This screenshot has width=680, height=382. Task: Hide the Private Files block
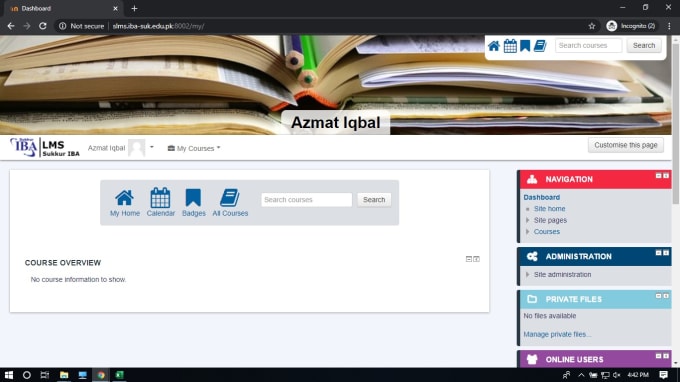pos(658,296)
